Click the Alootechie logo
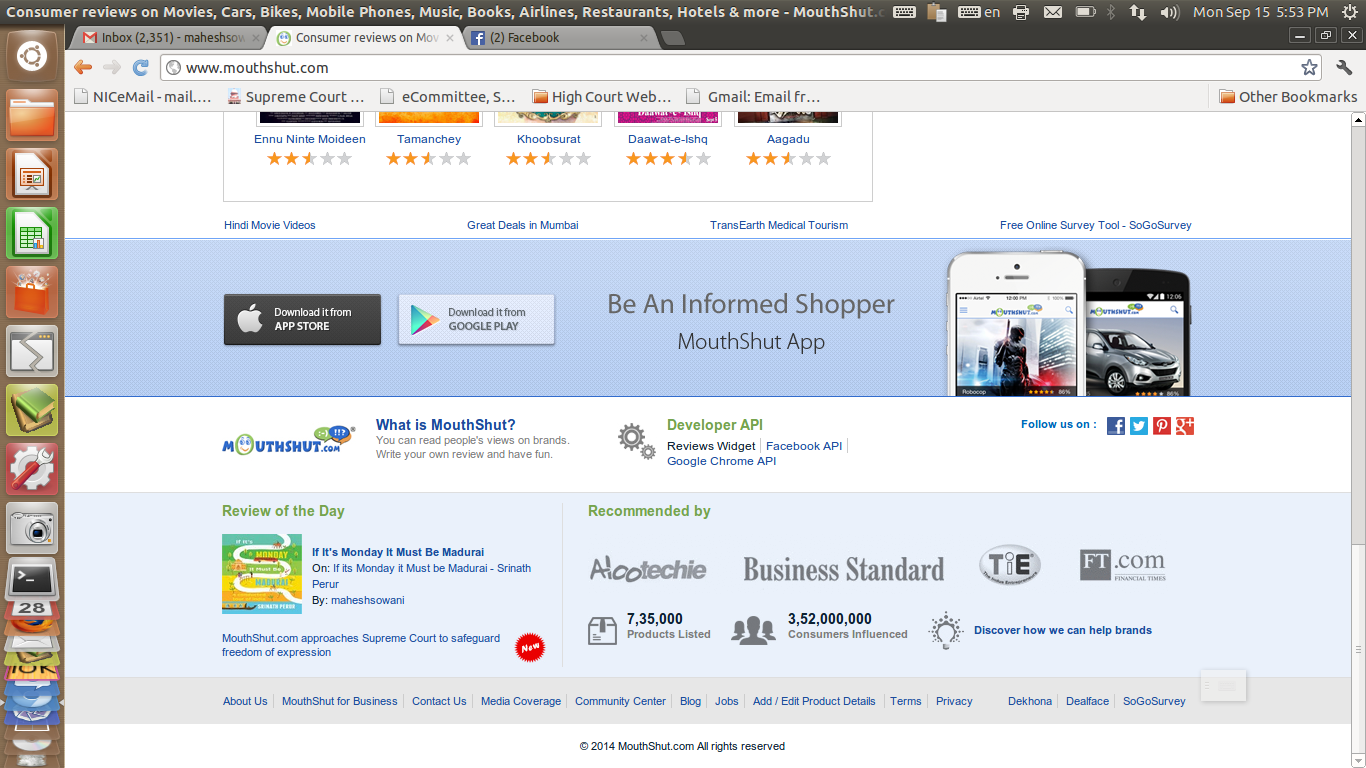1366x768 pixels. [648, 569]
